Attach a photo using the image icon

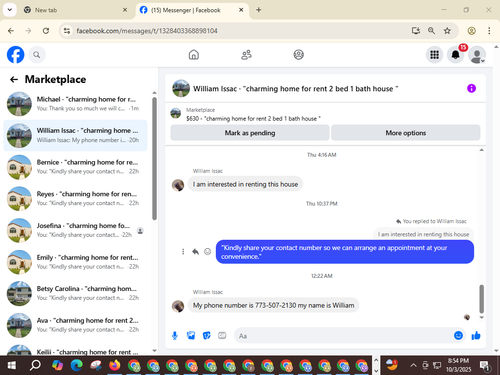191,335
